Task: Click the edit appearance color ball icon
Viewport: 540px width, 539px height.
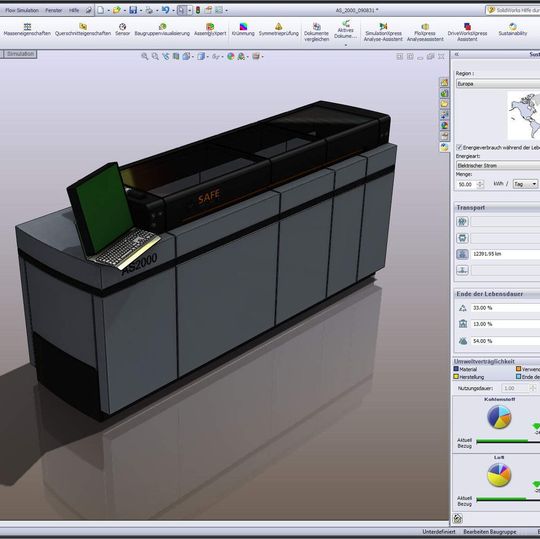Action: pyautogui.click(x=231, y=56)
